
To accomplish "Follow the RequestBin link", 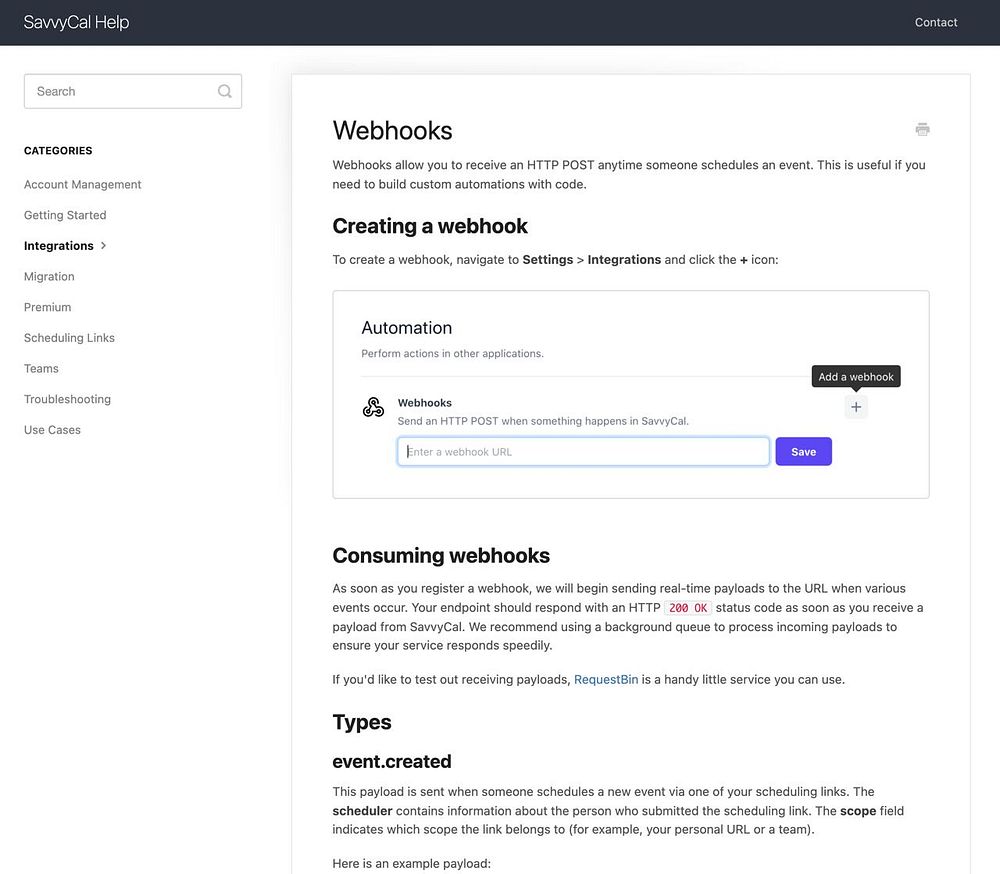I will click(606, 679).
